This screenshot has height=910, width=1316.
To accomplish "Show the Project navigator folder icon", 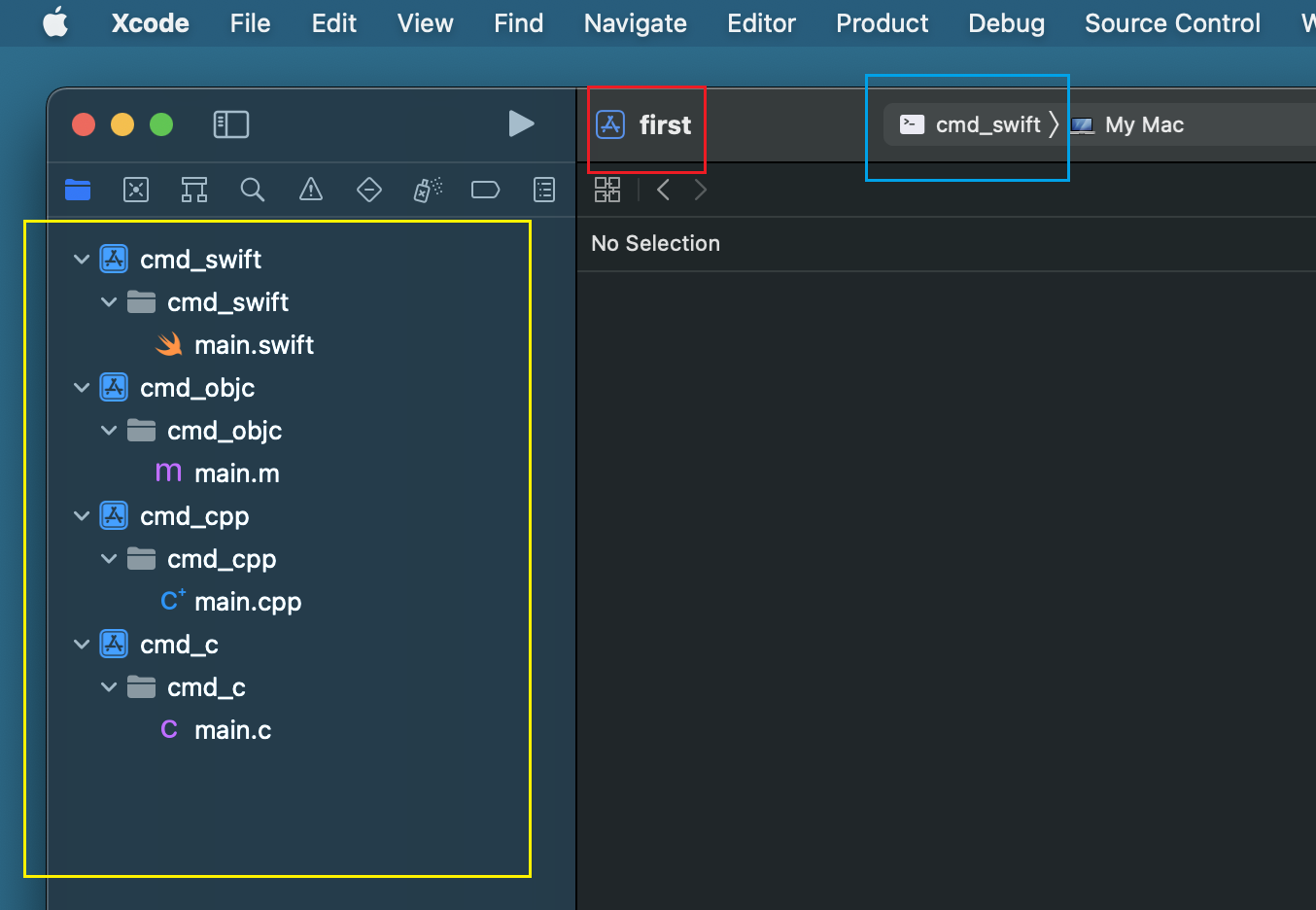I will point(78,190).
